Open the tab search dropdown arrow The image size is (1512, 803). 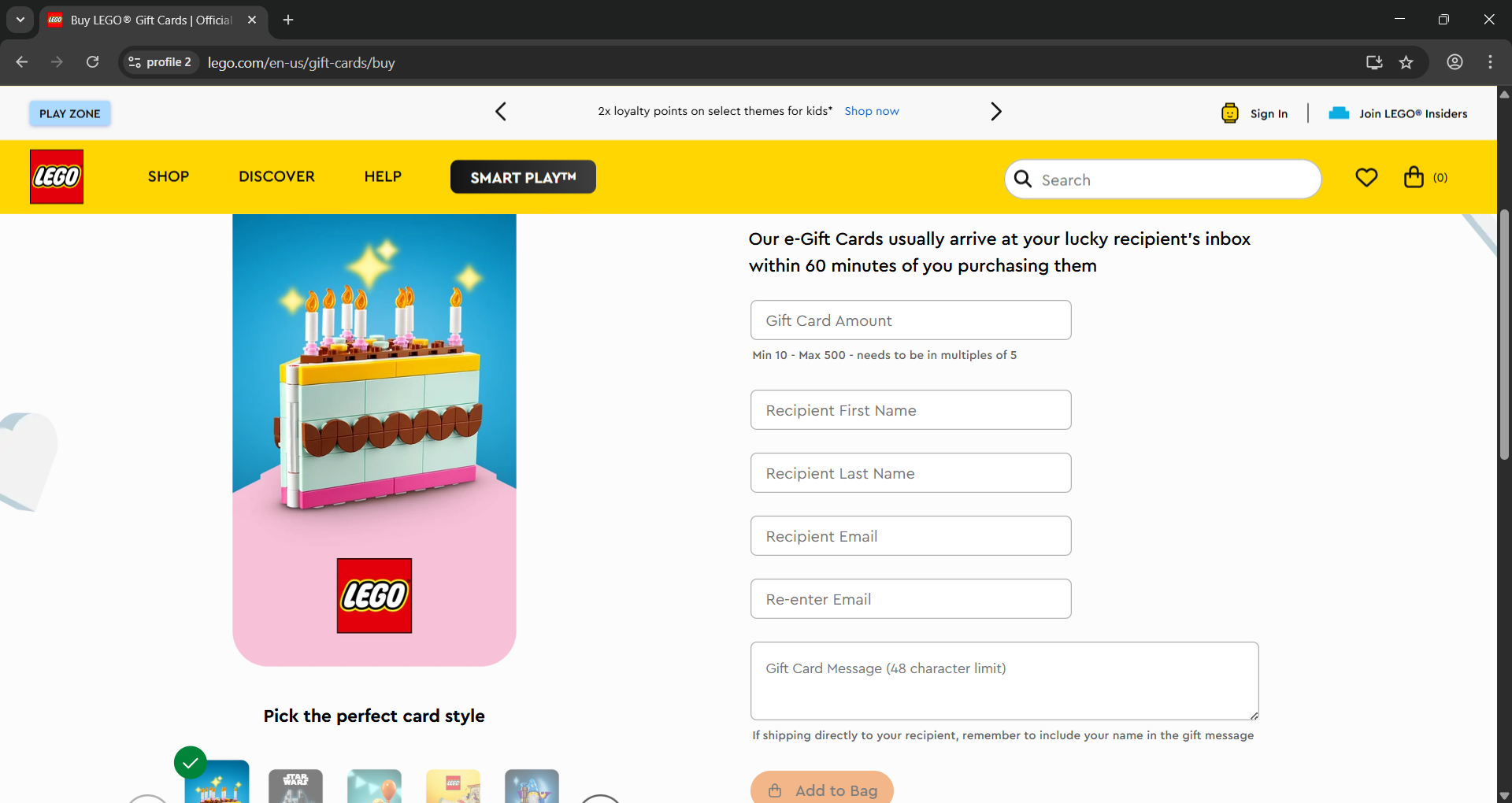click(20, 20)
